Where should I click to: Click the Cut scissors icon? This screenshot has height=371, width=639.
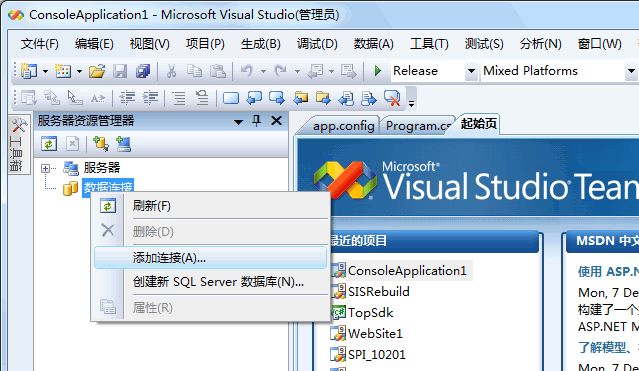click(172, 71)
